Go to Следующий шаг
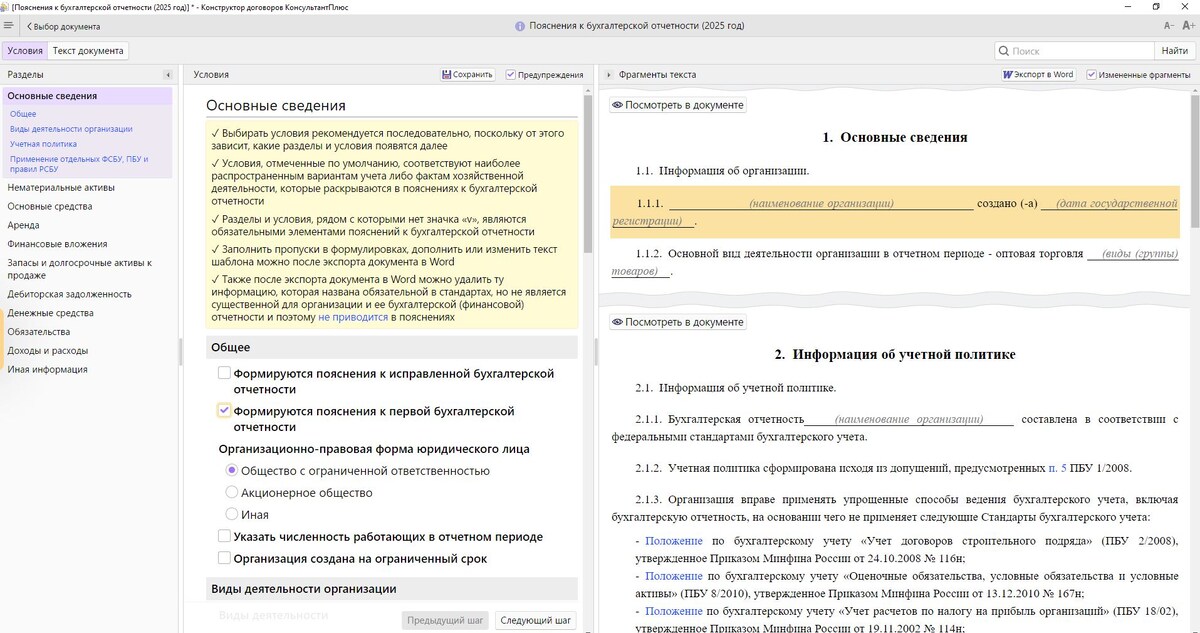Screen dimensions: 1200x633 tap(536, 621)
